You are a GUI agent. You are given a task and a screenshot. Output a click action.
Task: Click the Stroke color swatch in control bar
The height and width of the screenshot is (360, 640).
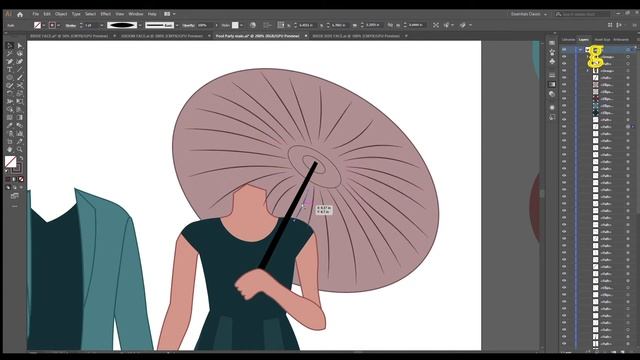52,25
